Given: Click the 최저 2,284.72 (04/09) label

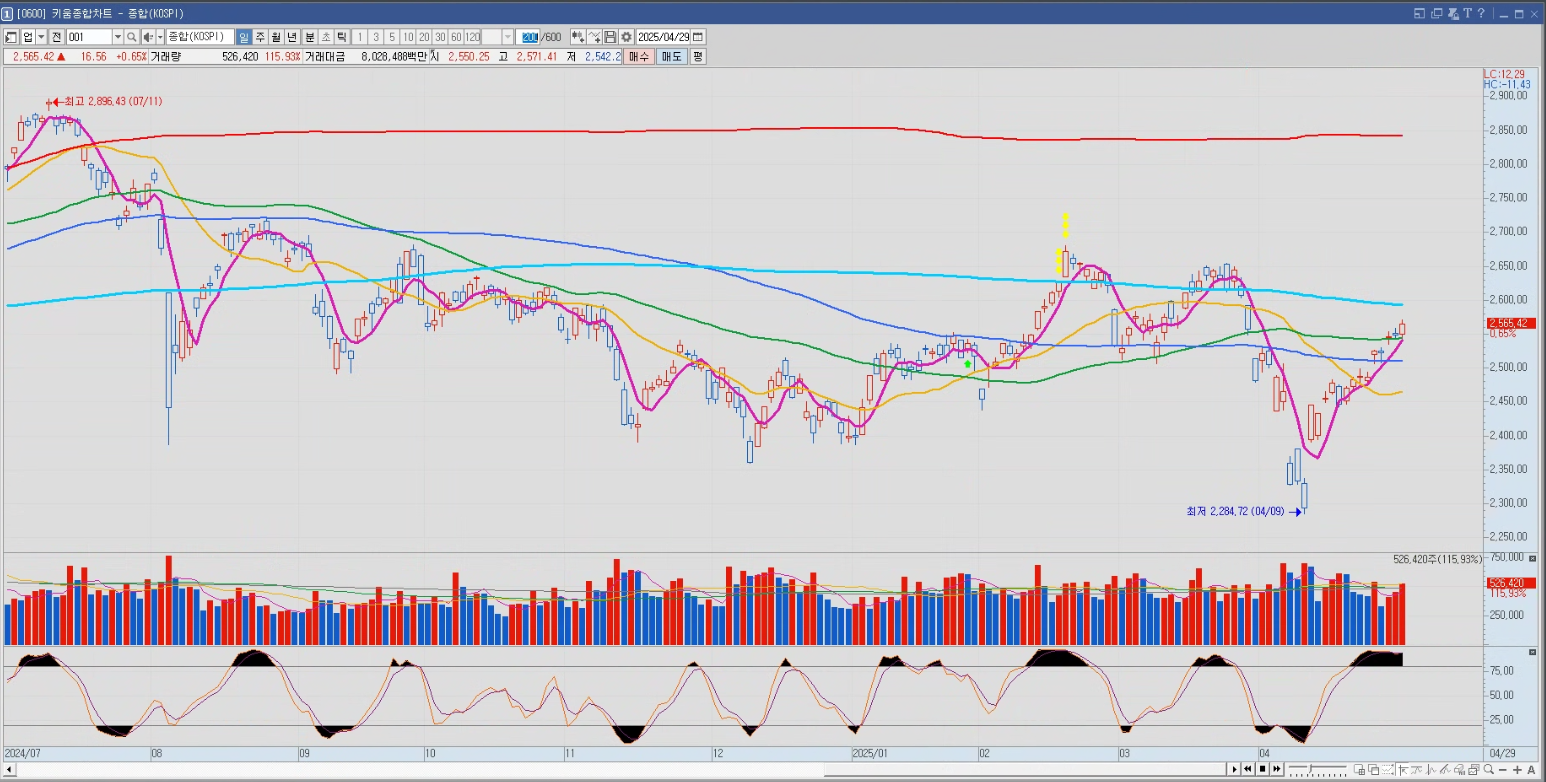Looking at the screenshot, I should click(x=1234, y=512).
